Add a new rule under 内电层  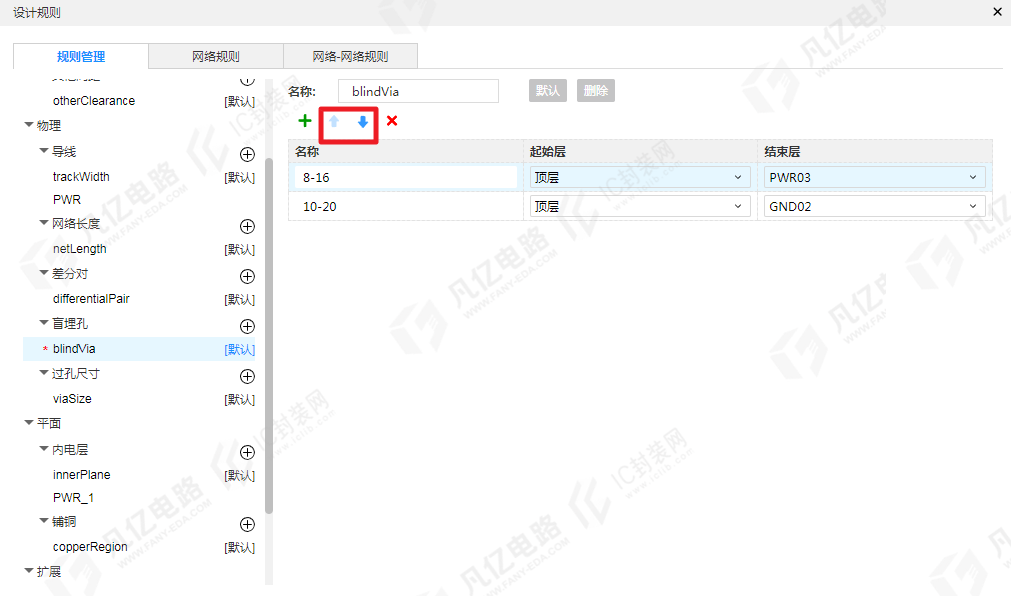click(x=248, y=452)
